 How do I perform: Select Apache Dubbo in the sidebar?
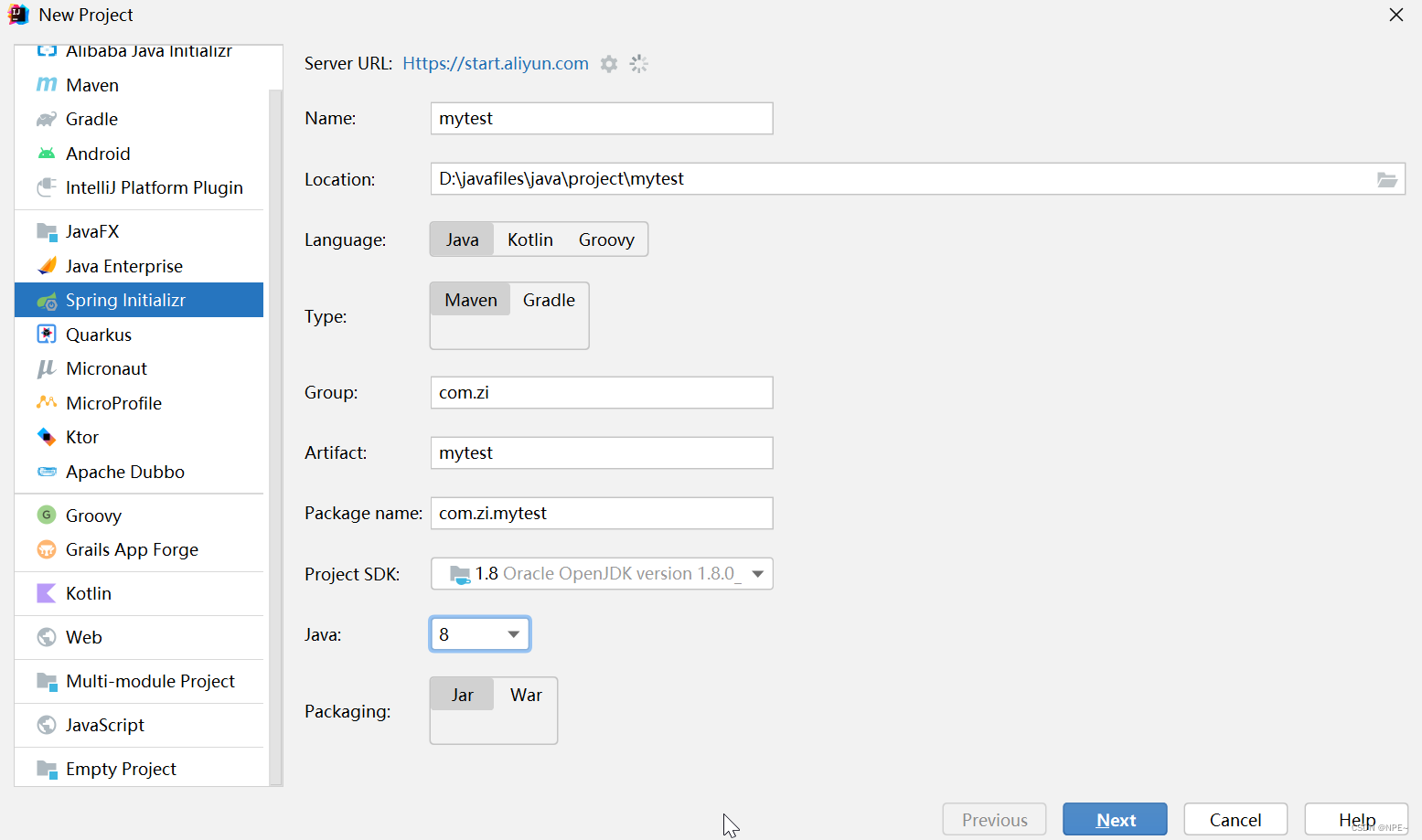tap(139, 472)
